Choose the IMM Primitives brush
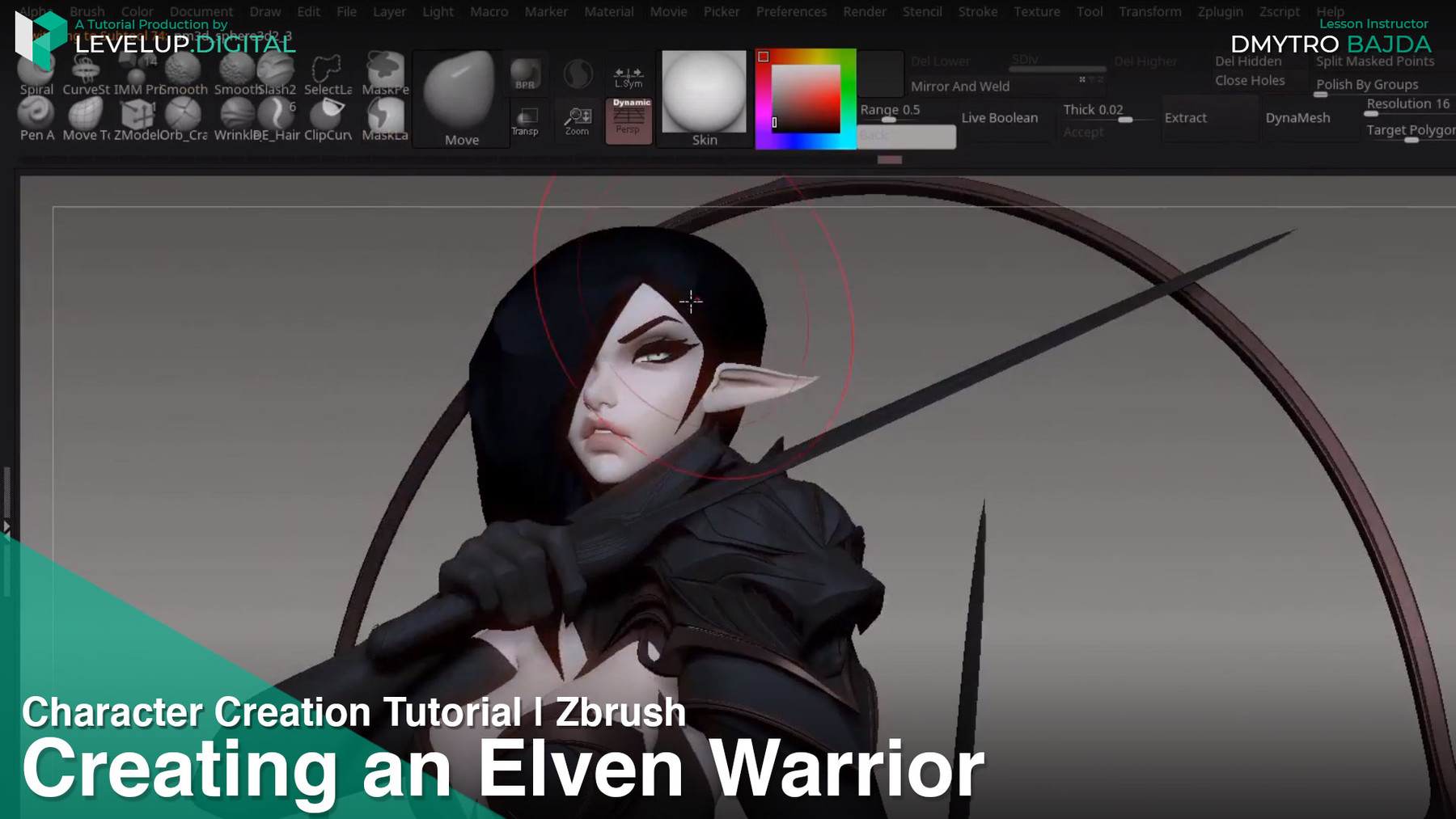1456x819 pixels. (138, 74)
